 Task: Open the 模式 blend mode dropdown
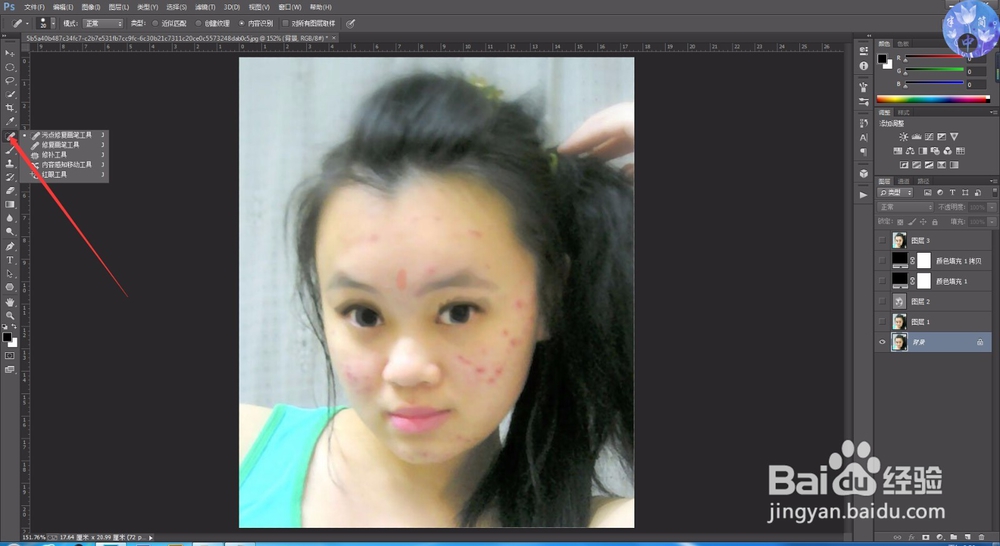click(x=102, y=24)
